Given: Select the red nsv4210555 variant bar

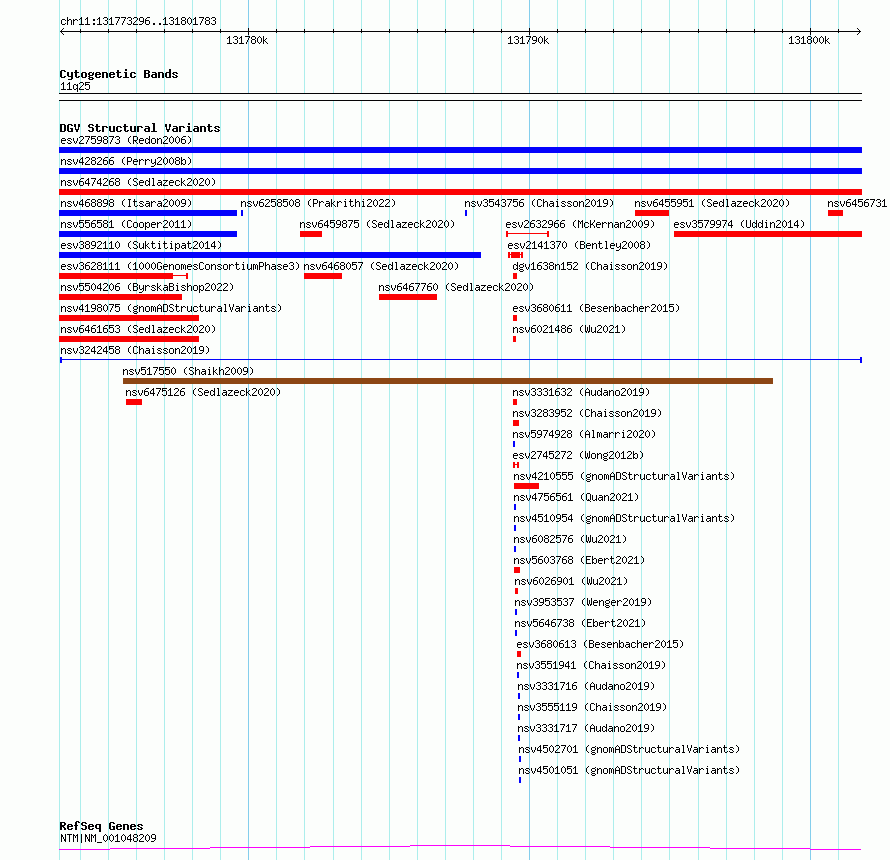Looking at the screenshot, I should (526, 486).
